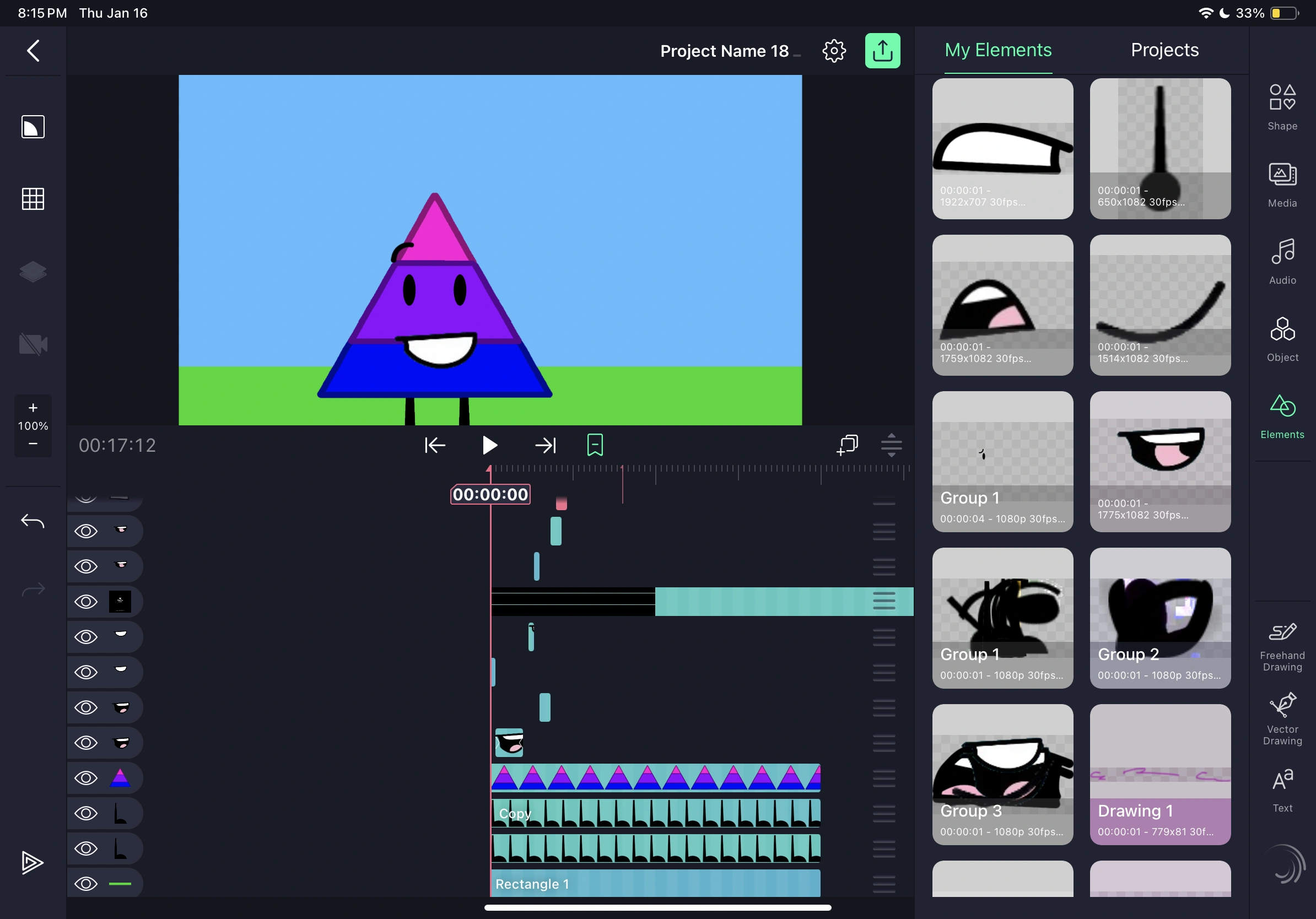Add a Text layer

click(x=1282, y=790)
